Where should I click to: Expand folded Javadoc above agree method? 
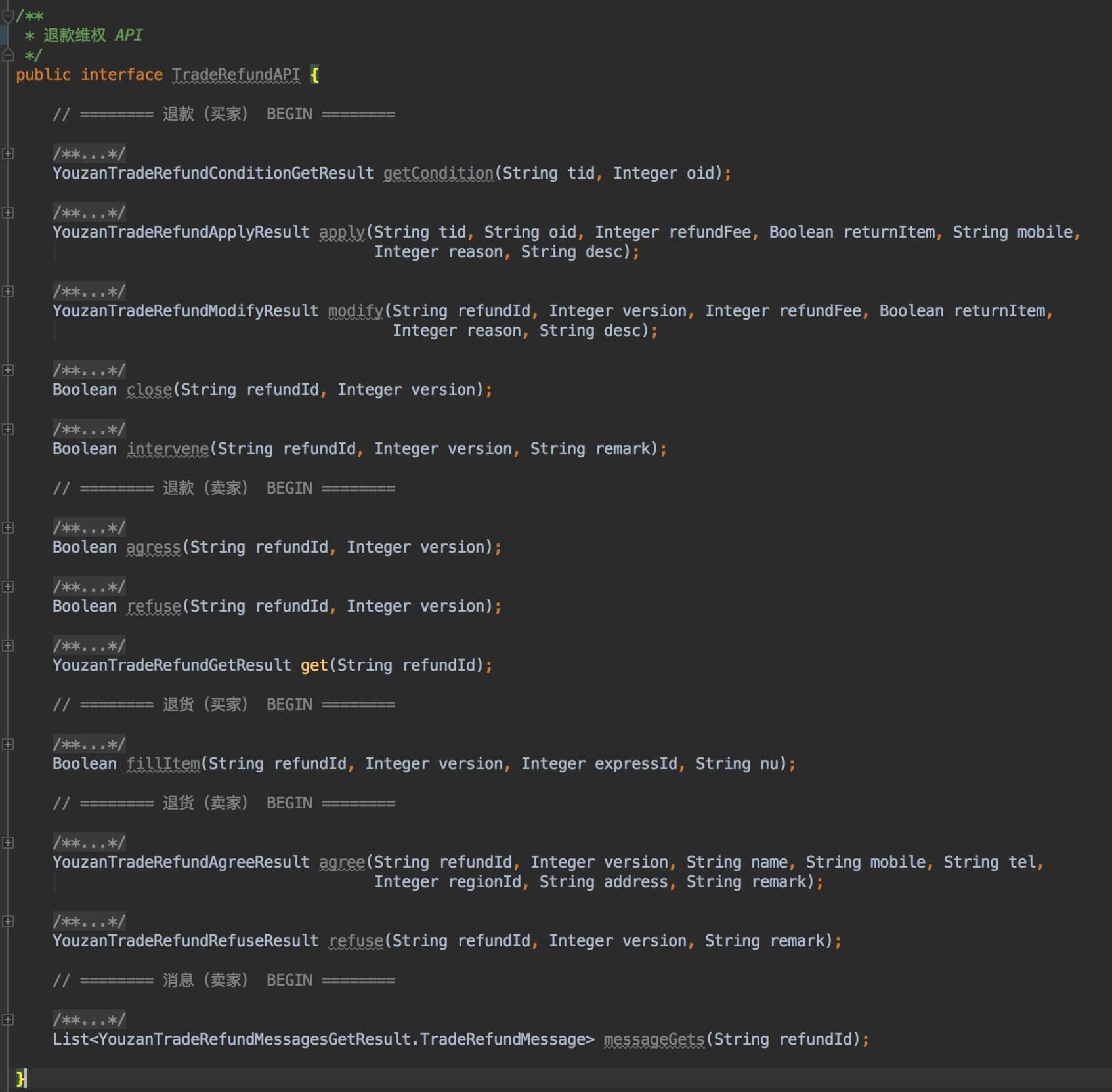pos(8,843)
